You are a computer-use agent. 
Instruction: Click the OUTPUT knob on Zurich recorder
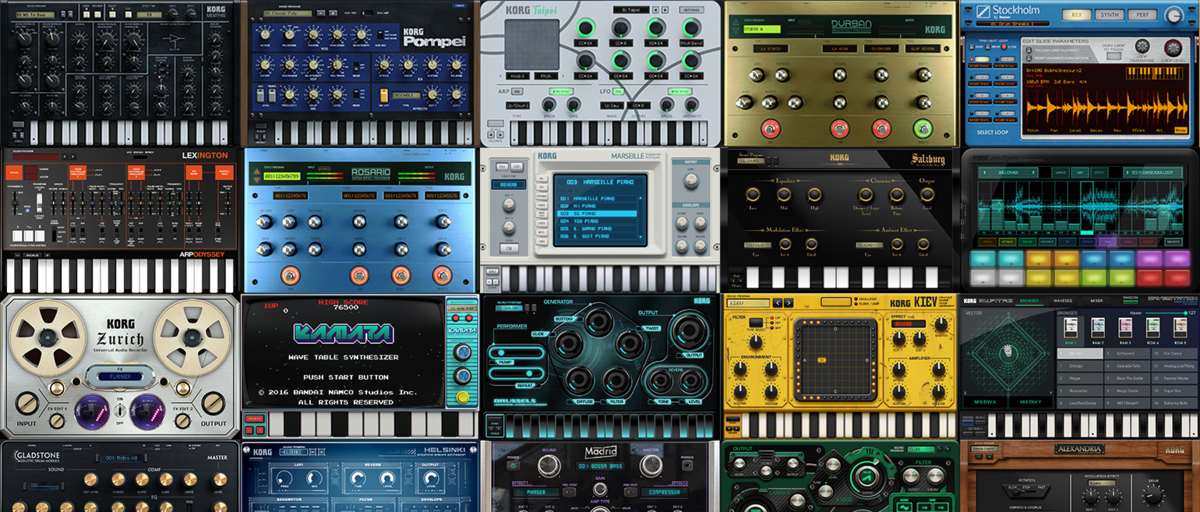pos(213,403)
